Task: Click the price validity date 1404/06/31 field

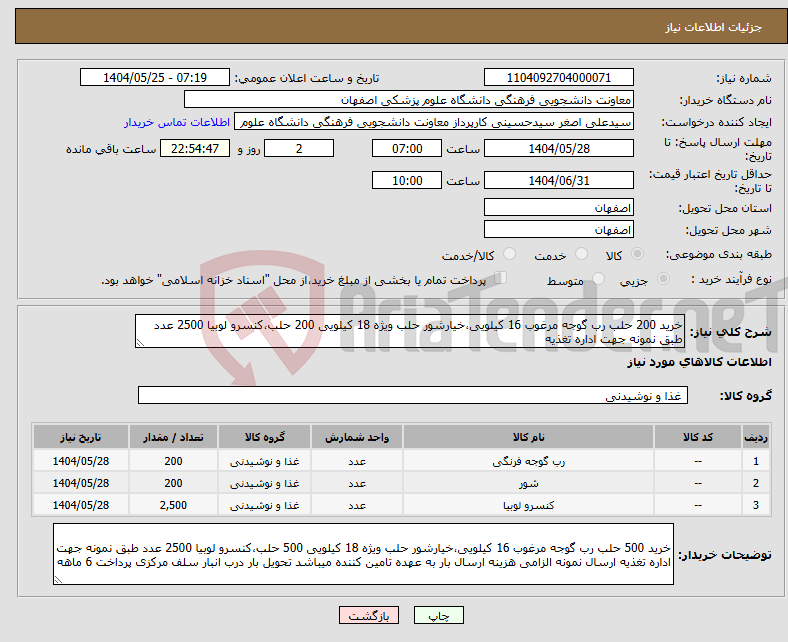Action: point(558,180)
